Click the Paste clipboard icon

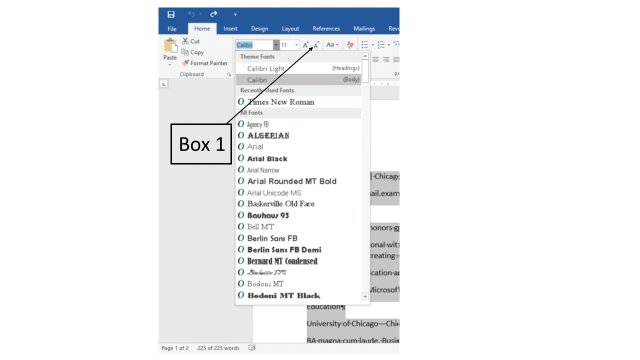[x=170, y=46]
